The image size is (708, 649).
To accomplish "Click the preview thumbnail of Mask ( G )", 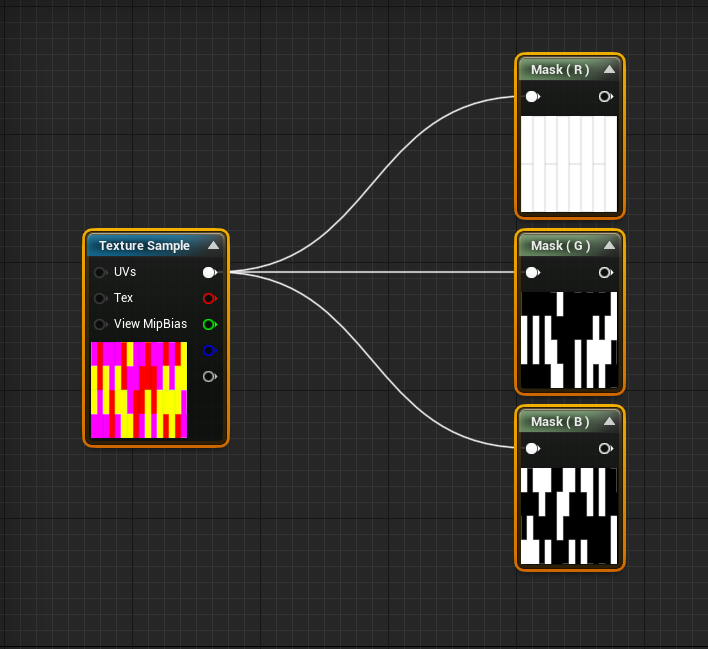I will click(x=569, y=340).
